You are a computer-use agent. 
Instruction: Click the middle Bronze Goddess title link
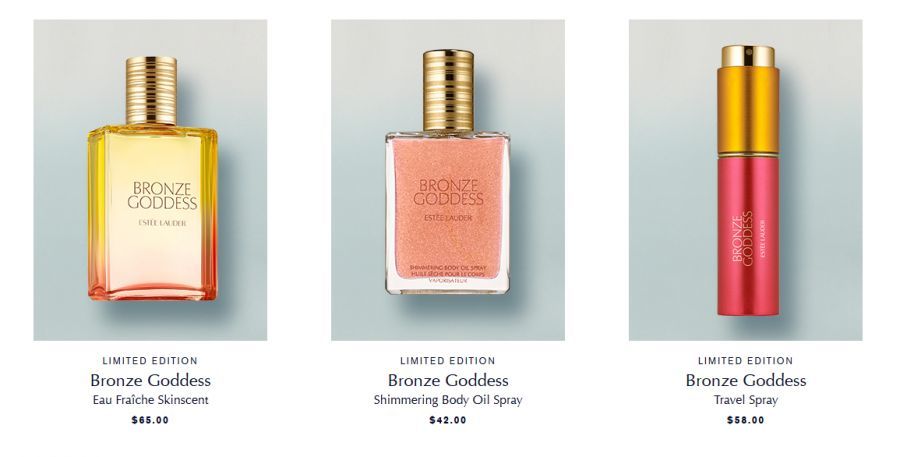pyautogui.click(x=448, y=380)
